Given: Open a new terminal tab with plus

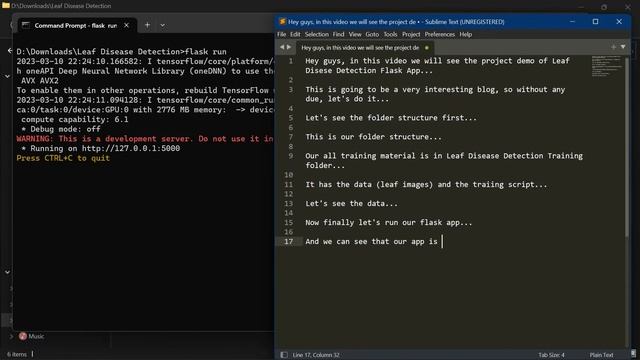Looking at the screenshot, I should (147, 25).
